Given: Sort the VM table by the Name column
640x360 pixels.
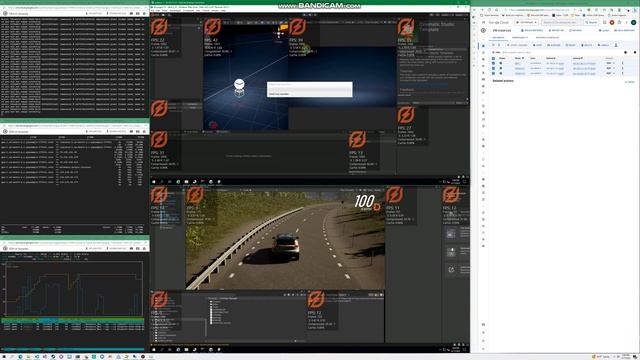Looking at the screenshot, I should coord(518,58).
